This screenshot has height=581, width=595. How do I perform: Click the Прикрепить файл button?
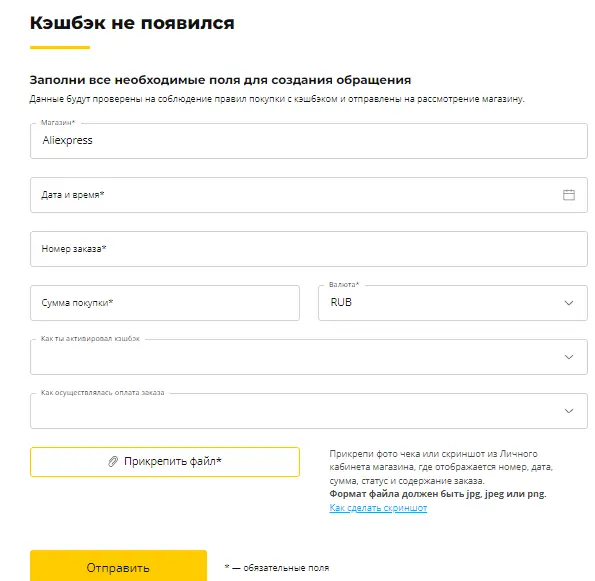tap(165, 462)
